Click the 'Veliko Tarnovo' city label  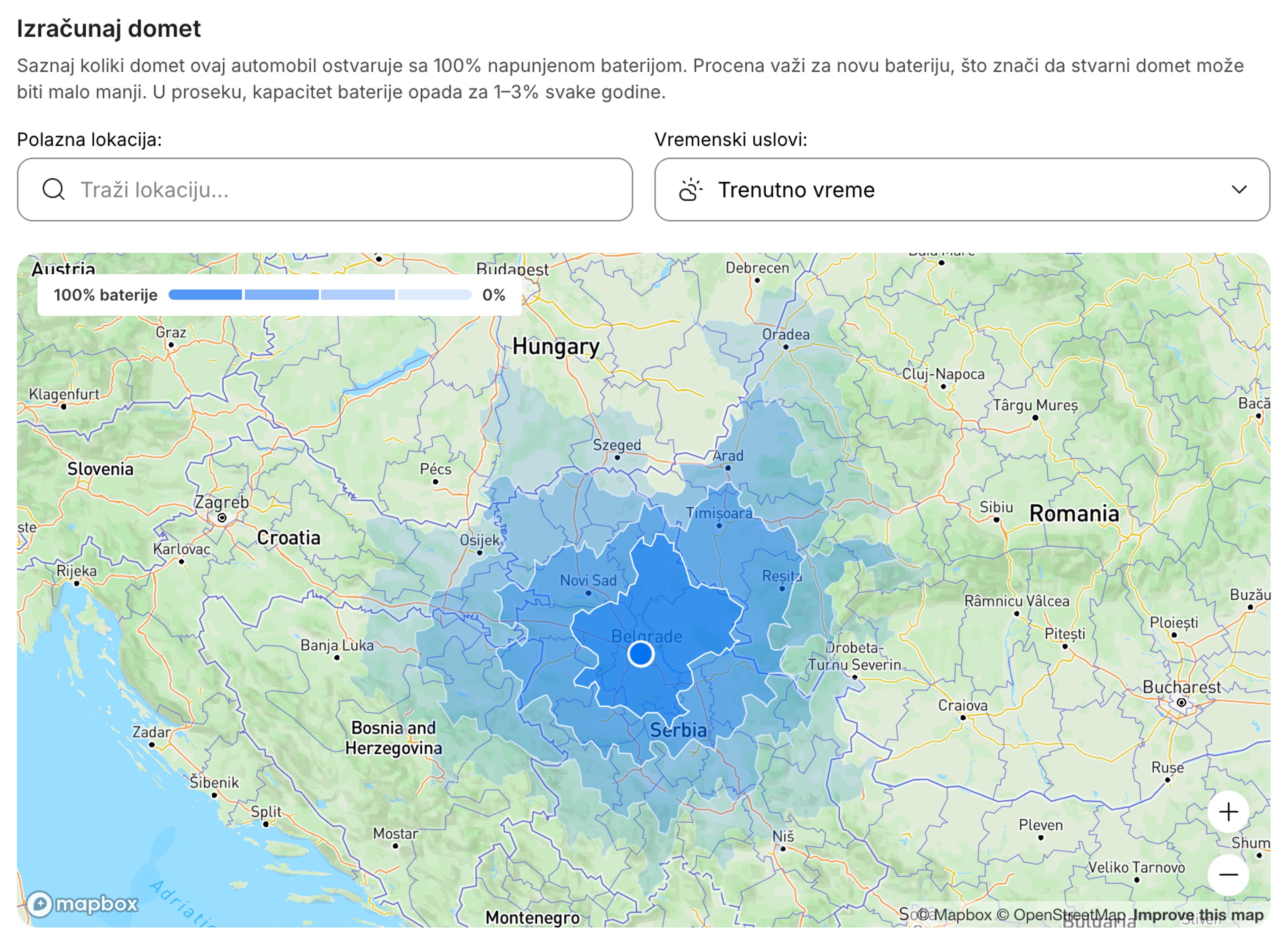(x=1136, y=867)
